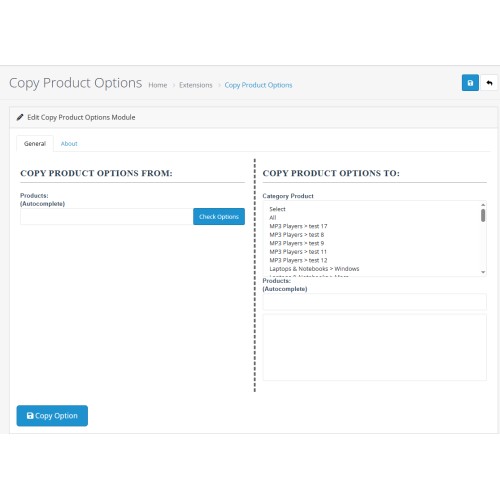The image size is (500, 500).
Task: Click the pencil icon beside Edit heading
Action: click(x=20, y=117)
